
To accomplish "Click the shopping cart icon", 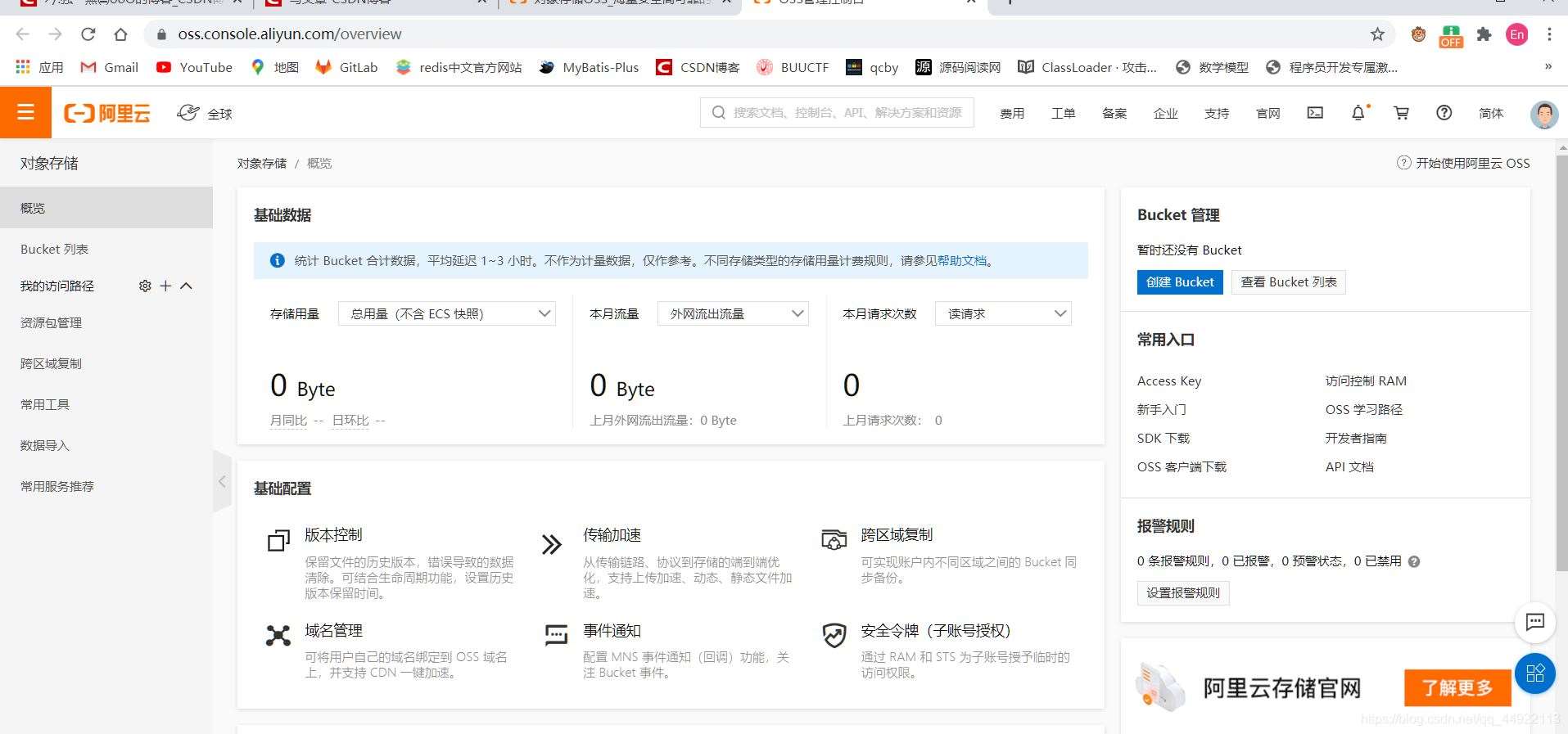I will [x=1401, y=113].
